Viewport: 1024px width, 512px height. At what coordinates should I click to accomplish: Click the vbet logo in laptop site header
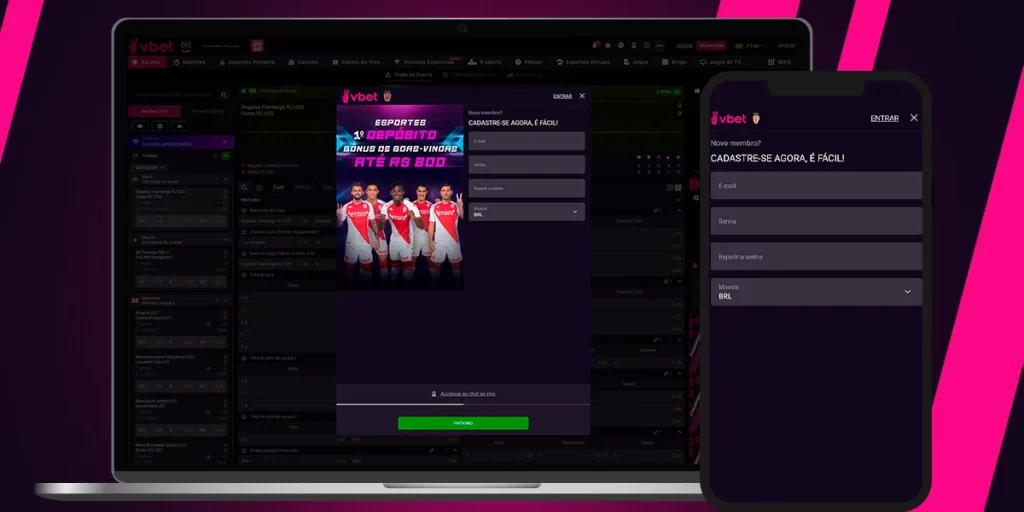152,46
